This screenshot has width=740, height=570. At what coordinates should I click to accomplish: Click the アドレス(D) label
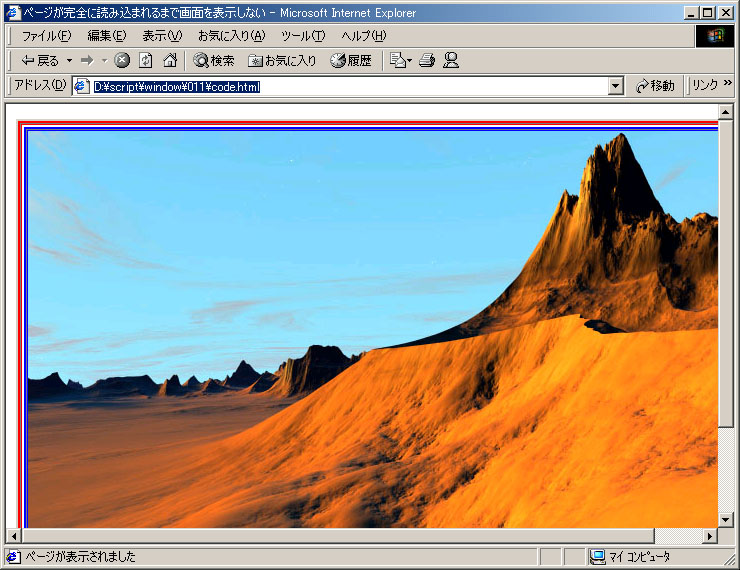tap(40, 85)
